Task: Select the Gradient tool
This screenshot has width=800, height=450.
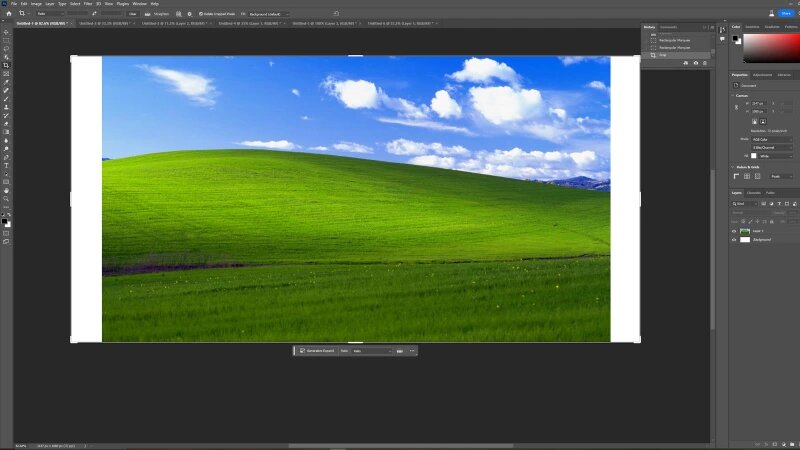Action: click(x=6, y=132)
